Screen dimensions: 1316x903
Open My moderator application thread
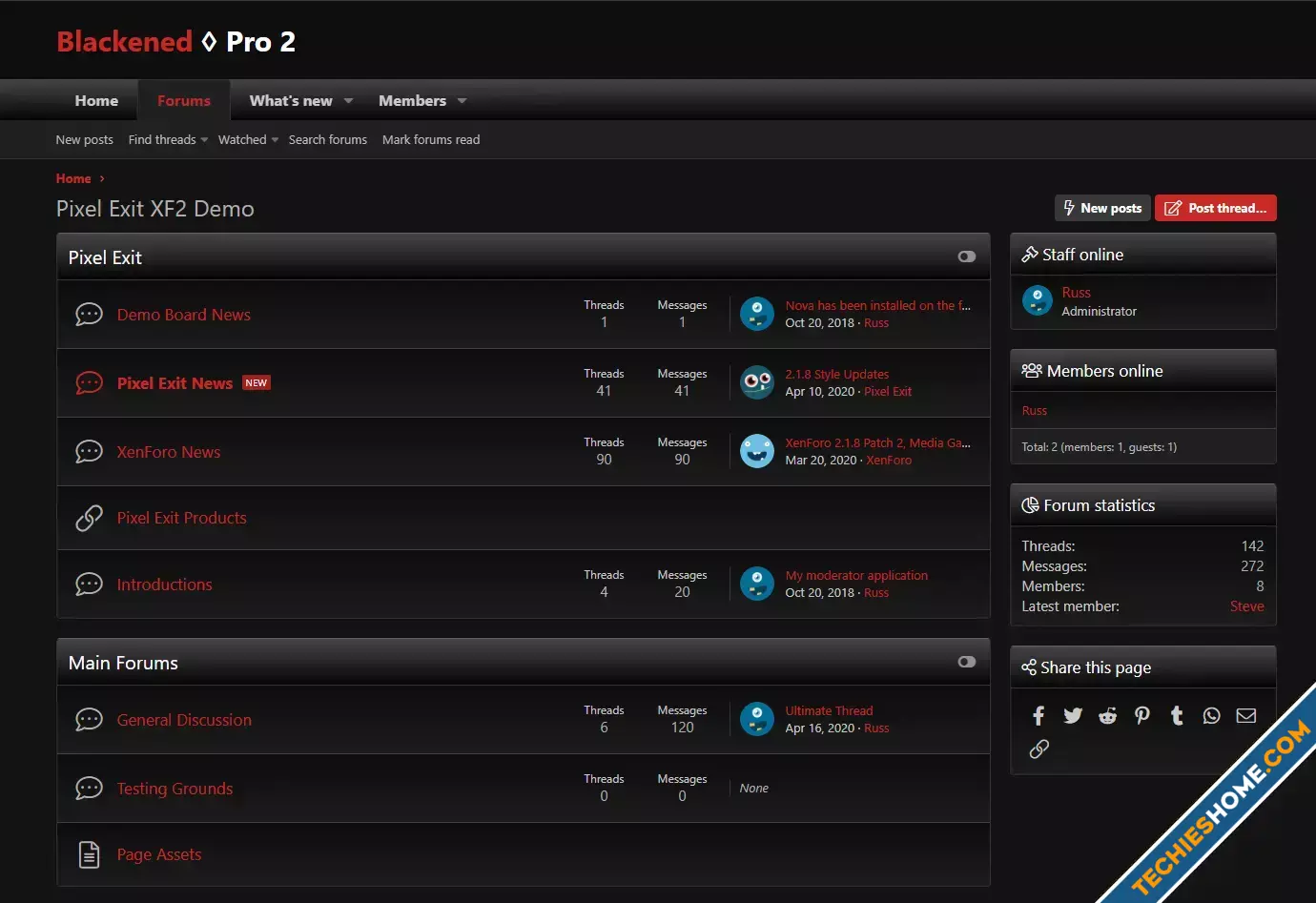[856, 575]
